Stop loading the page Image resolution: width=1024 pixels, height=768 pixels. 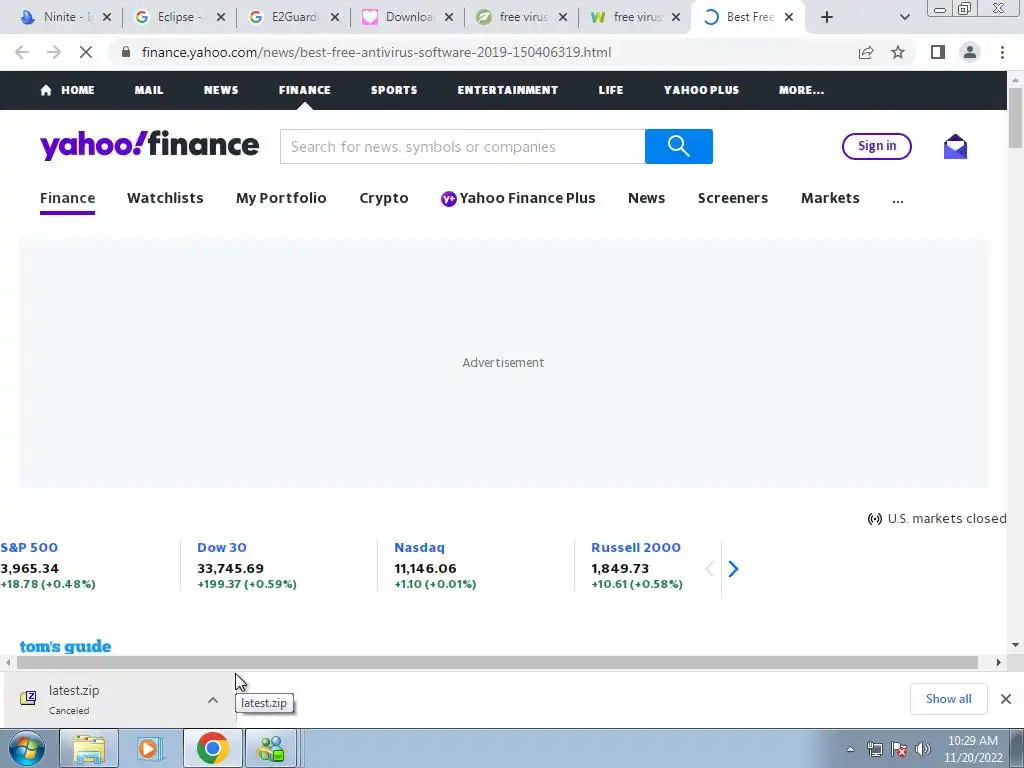click(86, 52)
